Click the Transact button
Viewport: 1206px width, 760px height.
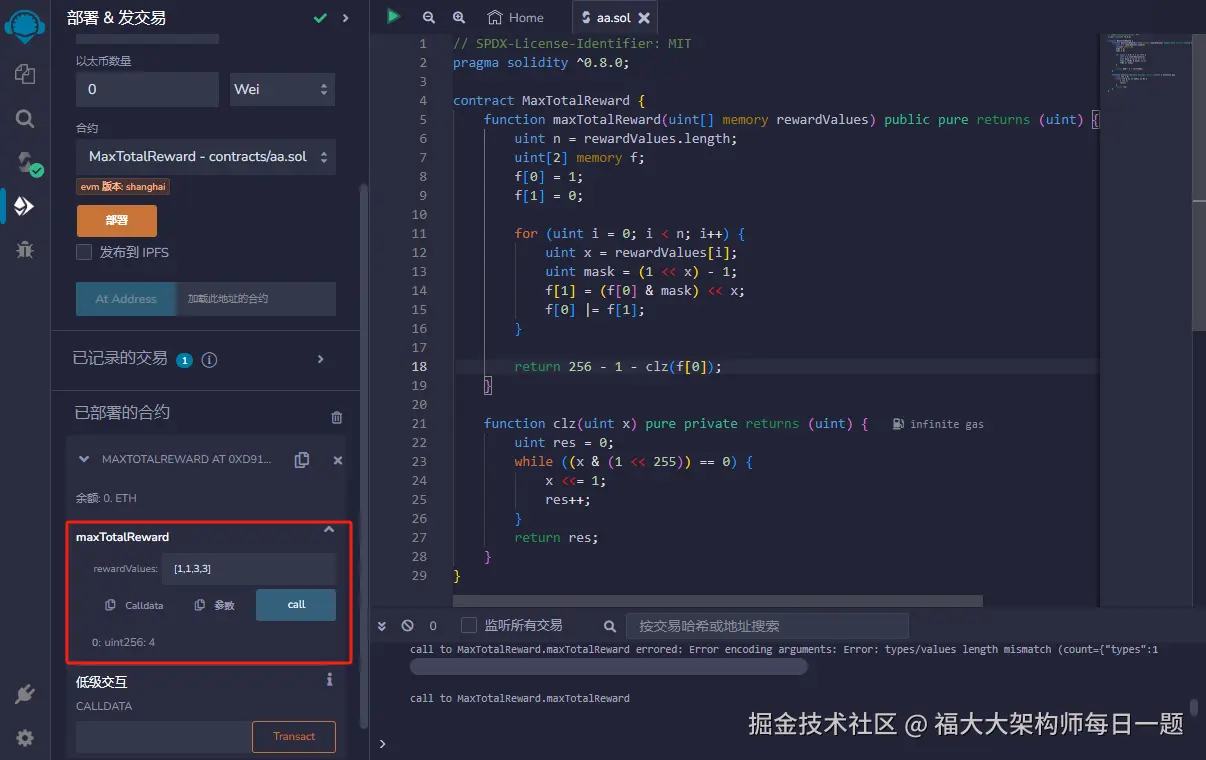click(294, 737)
